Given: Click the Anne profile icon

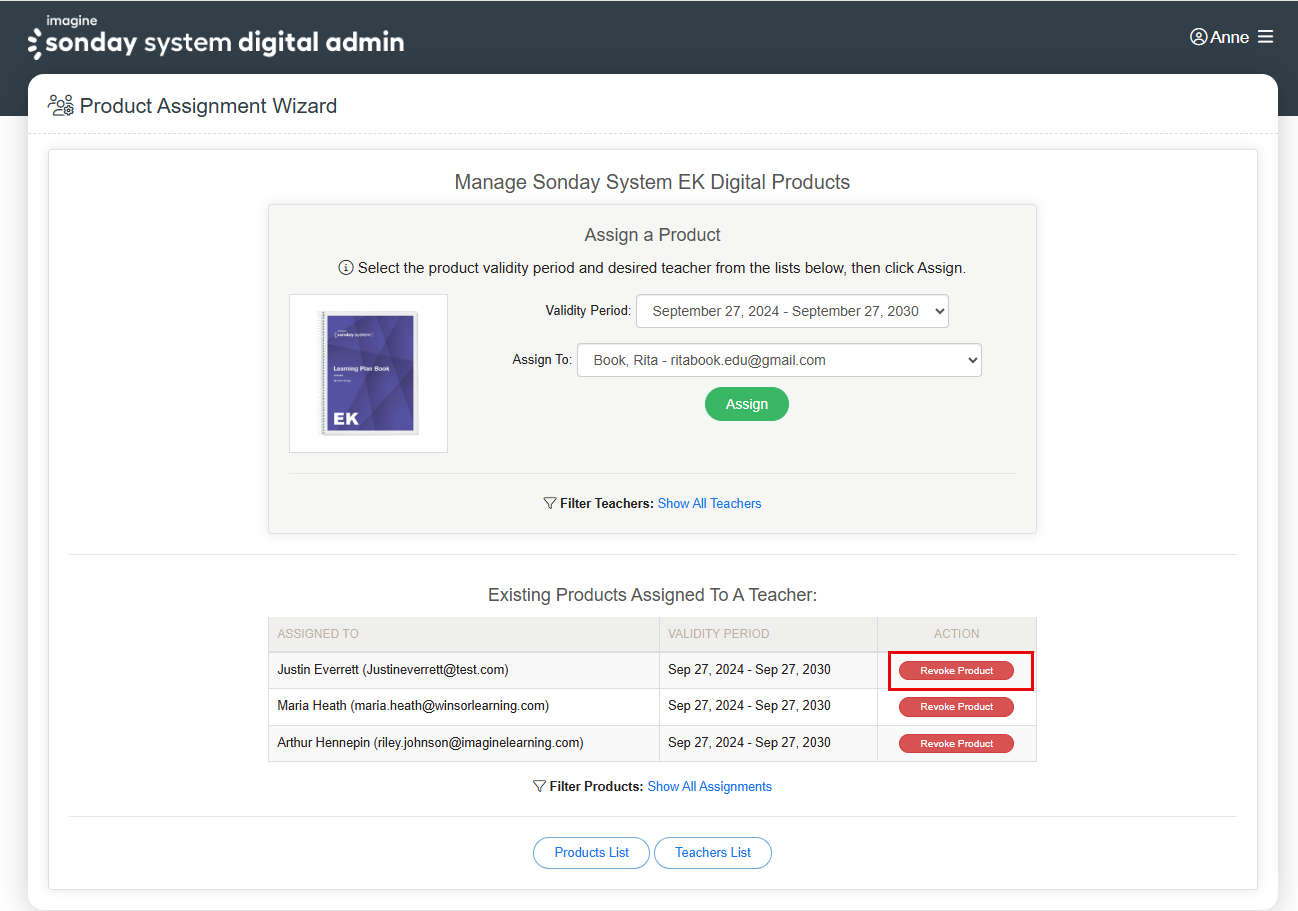Looking at the screenshot, I should [1198, 36].
